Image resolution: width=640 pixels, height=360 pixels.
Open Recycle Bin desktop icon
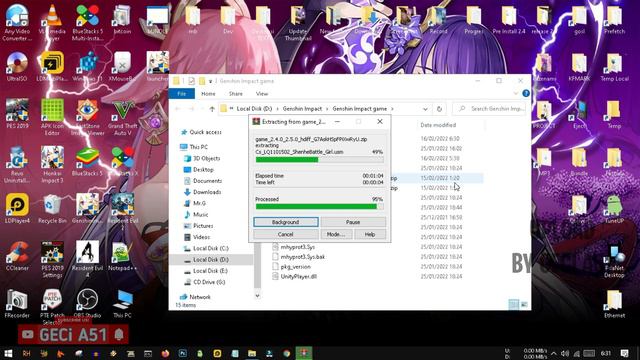tap(52, 209)
